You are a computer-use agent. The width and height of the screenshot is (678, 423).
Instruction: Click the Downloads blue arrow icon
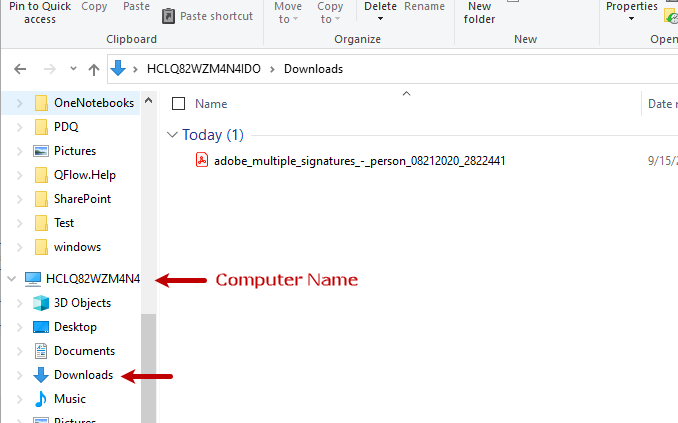point(41,375)
